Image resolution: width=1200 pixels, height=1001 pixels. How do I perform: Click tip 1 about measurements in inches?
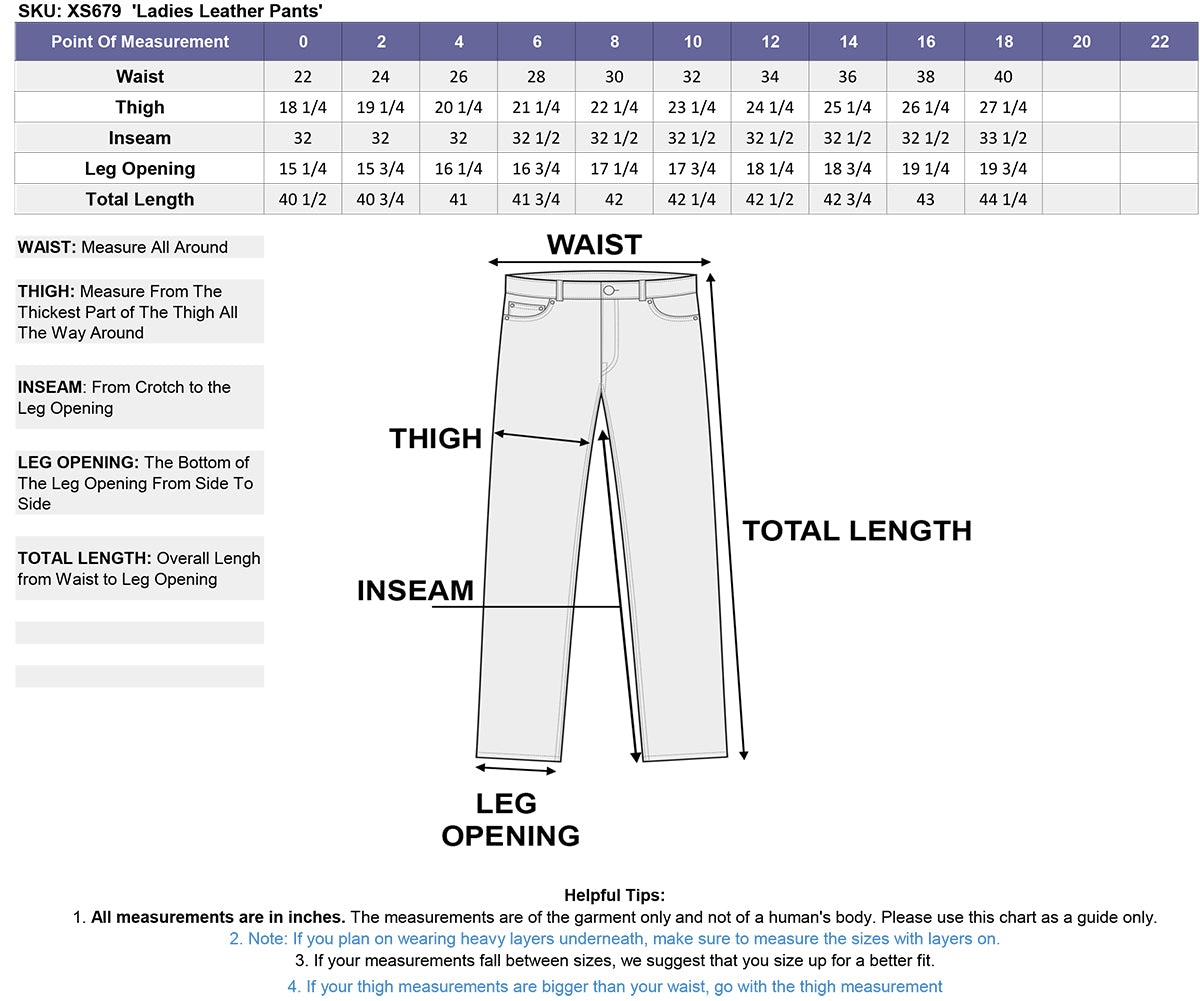tap(615, 917)
